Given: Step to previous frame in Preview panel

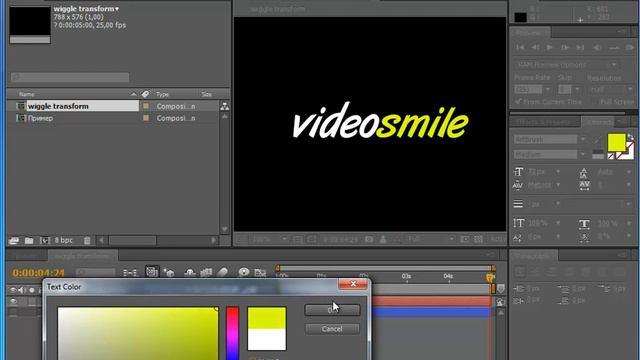Looking at the screenshot, I should tap(535, 48).
